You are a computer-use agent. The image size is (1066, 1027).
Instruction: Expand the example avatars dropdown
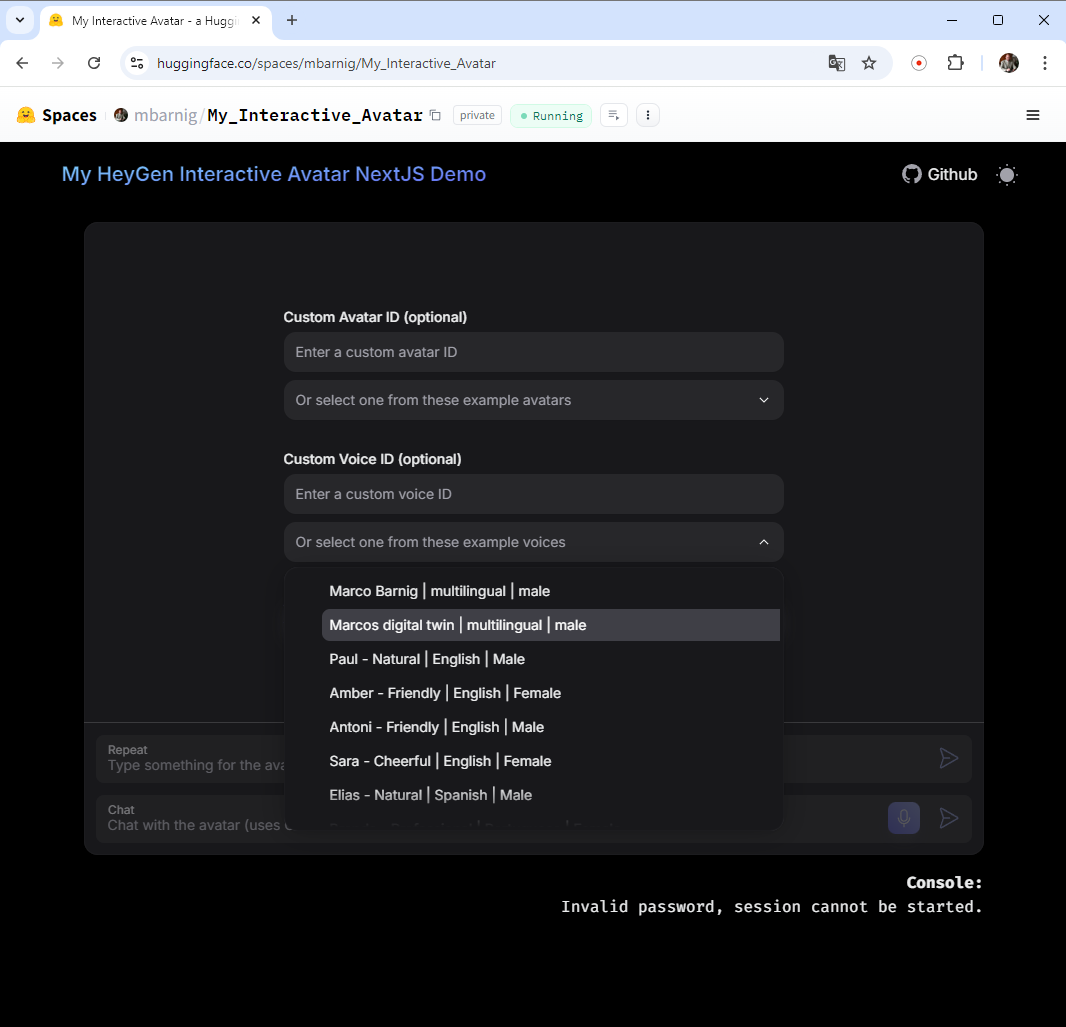[534, 400]
